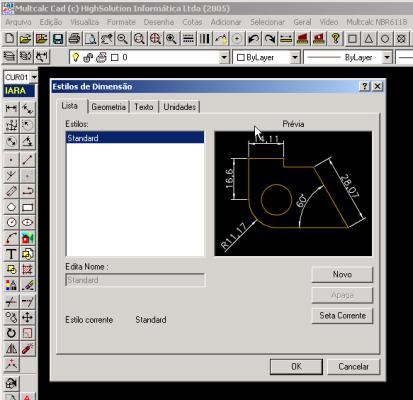This screenshot has height=400, width=413.
Task: Select the hatch pattern tool
Action: click(27, 269)
